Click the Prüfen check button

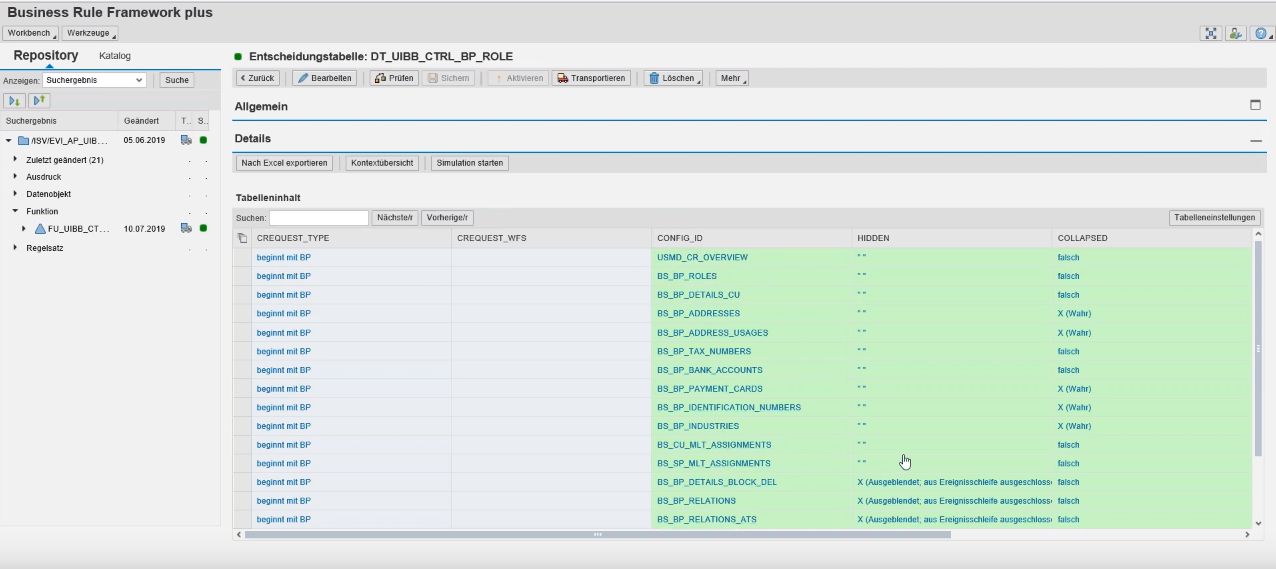point(394,78)
